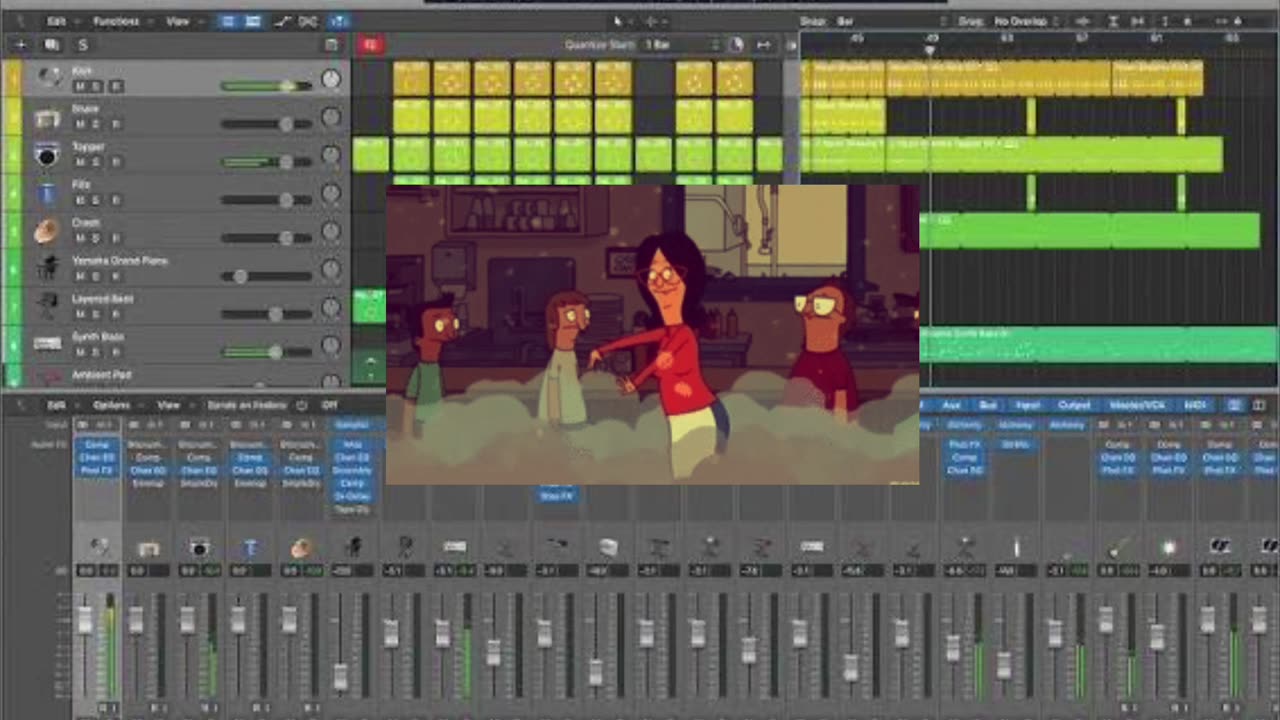Click the Kick track pan knob
The width and height of the screenshot is (1280, 720).
pyautogui.click(x=330, y=79)
